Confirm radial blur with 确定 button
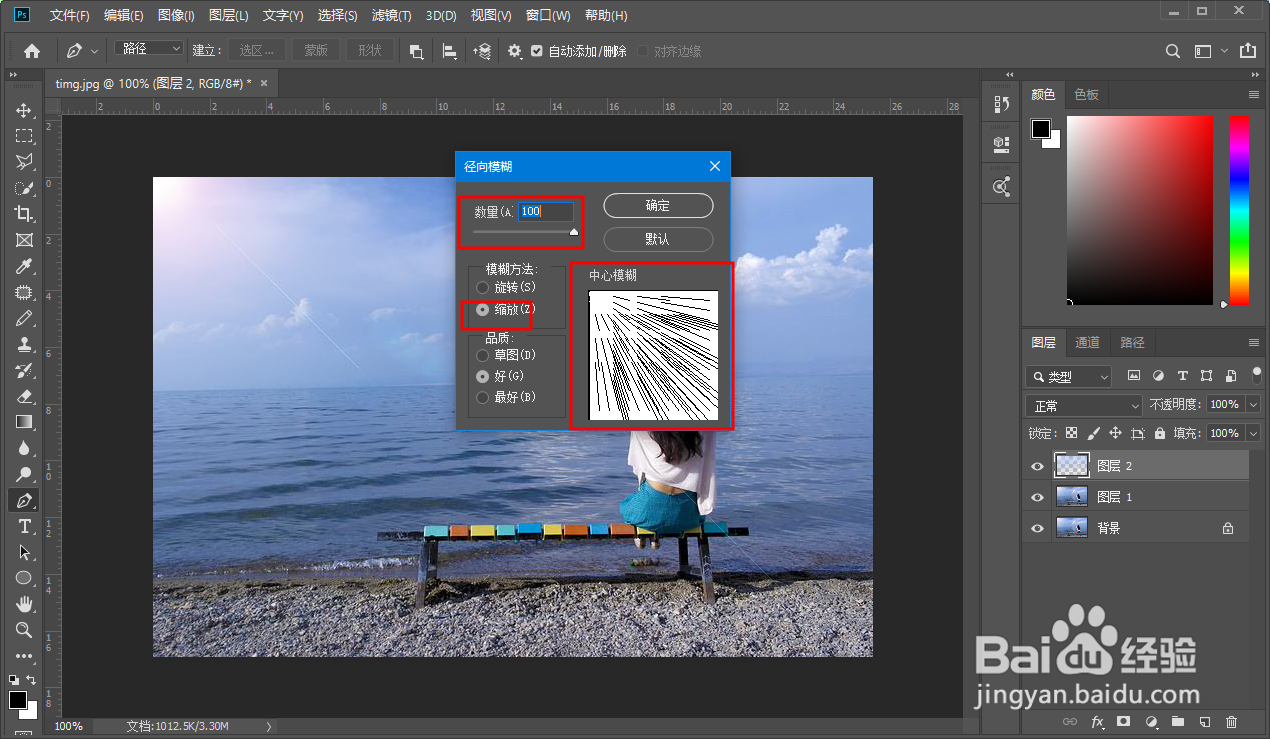 658,205
